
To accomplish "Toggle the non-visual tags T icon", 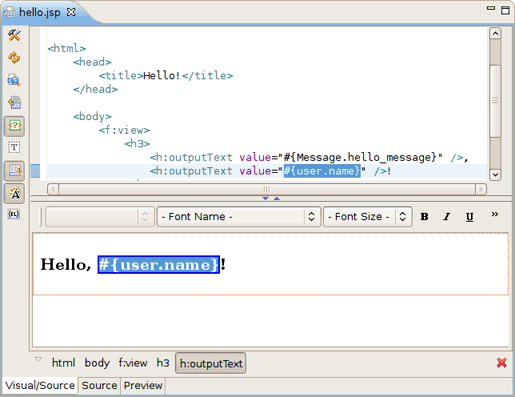I will pyautogui.click(x=14, y=148).
